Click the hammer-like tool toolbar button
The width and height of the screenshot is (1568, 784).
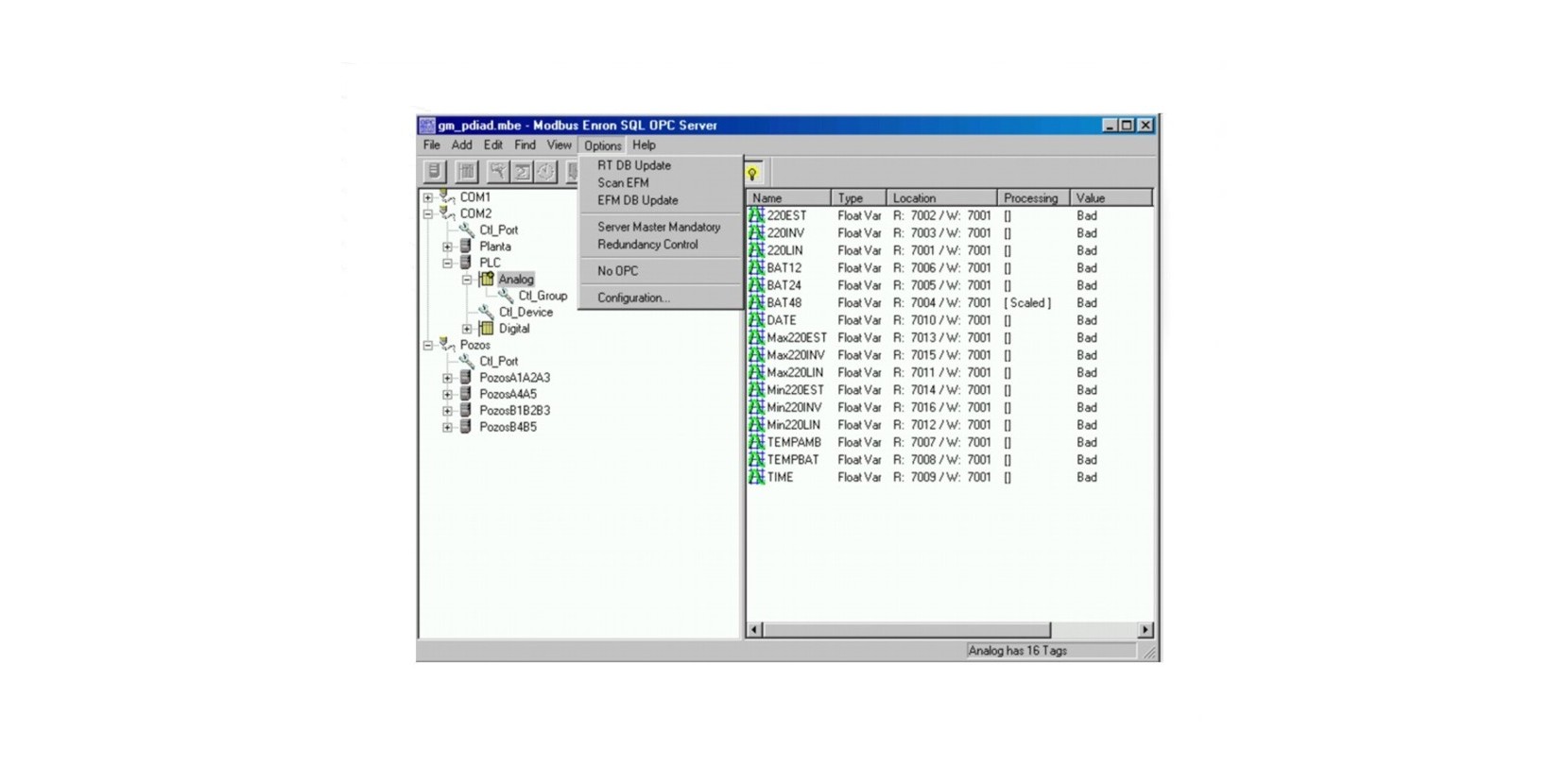coord(498,172)
